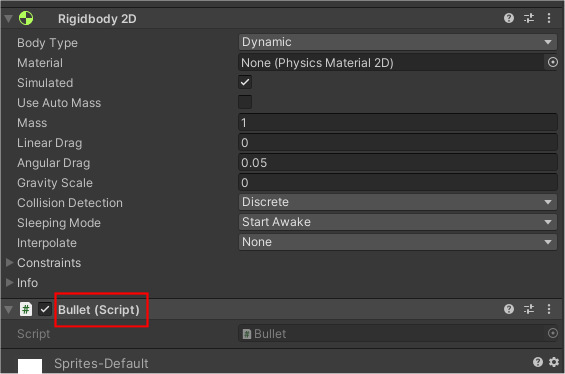The width and height of the screenshot is (565, 374).
Task: Open Rigidbody 2D more options menu
Action: 549,18
